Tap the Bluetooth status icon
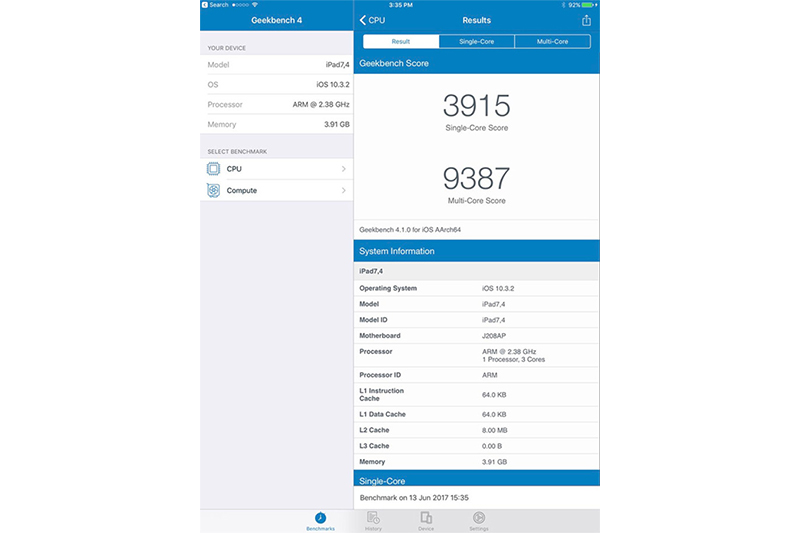This screenshot has height=533, width=800. point(563,5)
